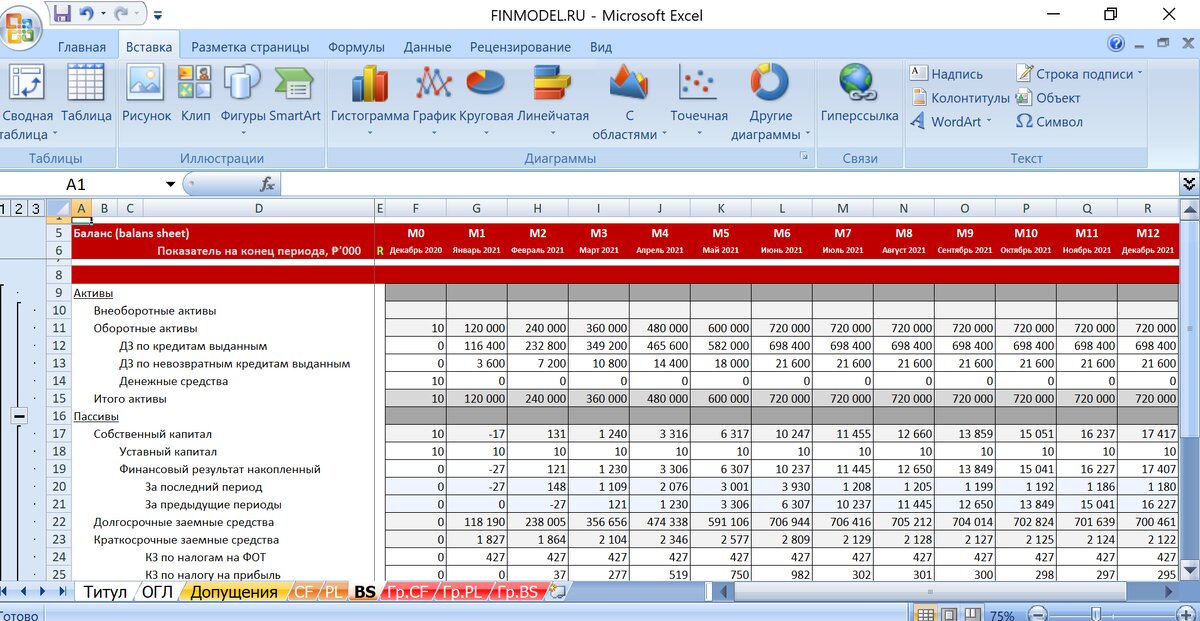The height and width of the screenshot is (621, 1200).
Task: Select row header 15
Action: point(58,398)
